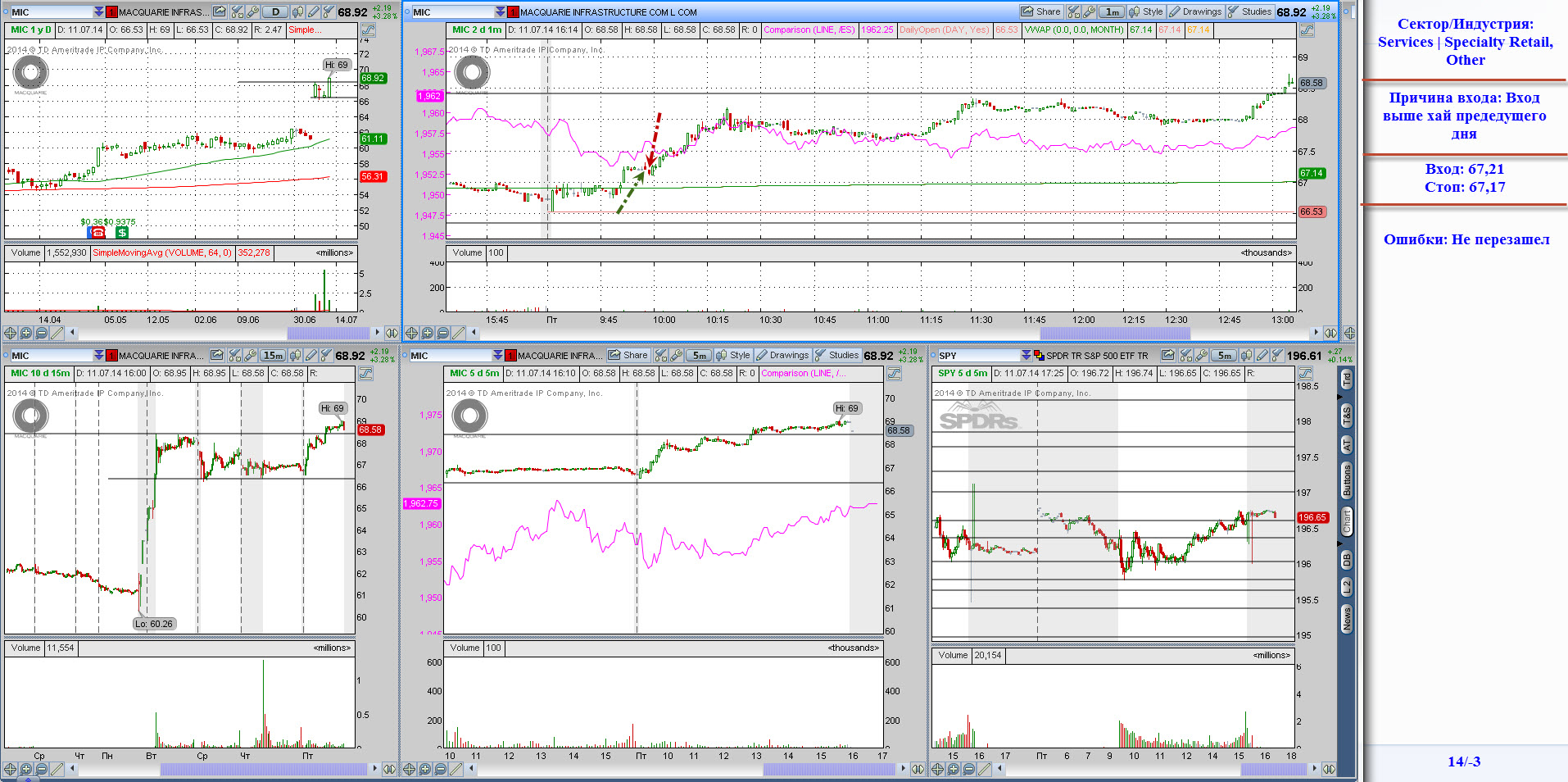1568x782 pixels.
Task: Toggle the price-scale icon of the daily chart
Action: (368, 30)
